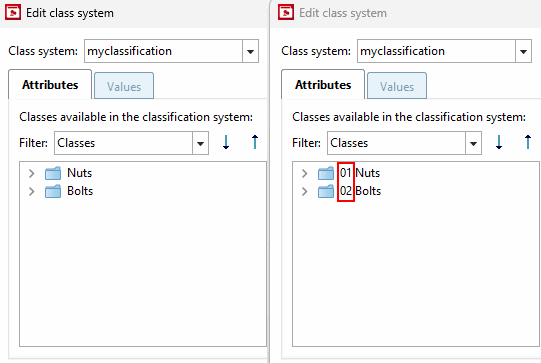Image resolution: width=541 pixels, height=363 pixels.
Task: Open the Filter dropdown in left window
Action: pyautogui.click(x=200, y=143)
